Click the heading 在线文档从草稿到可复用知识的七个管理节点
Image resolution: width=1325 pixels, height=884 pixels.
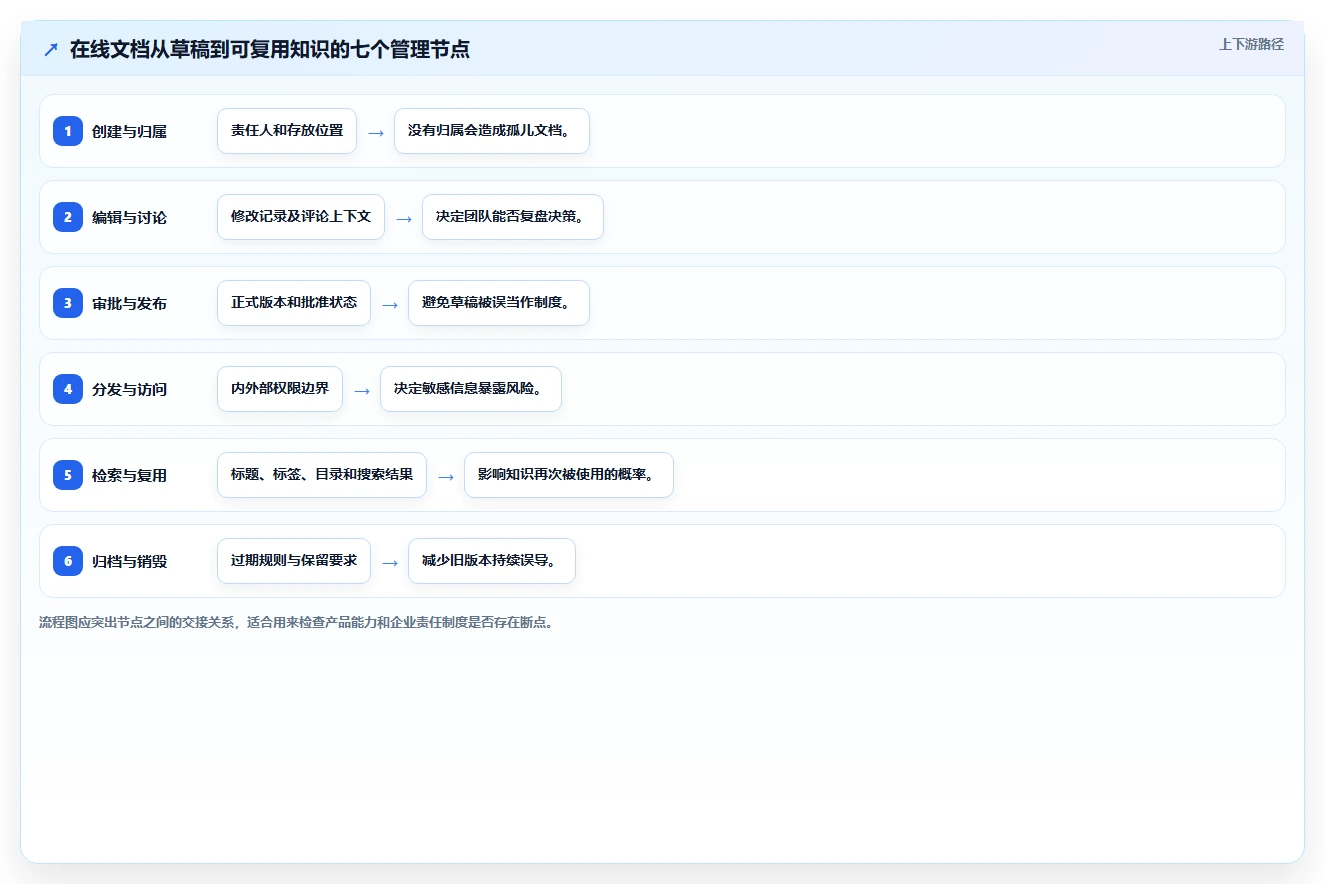click(x=270, y=50)
